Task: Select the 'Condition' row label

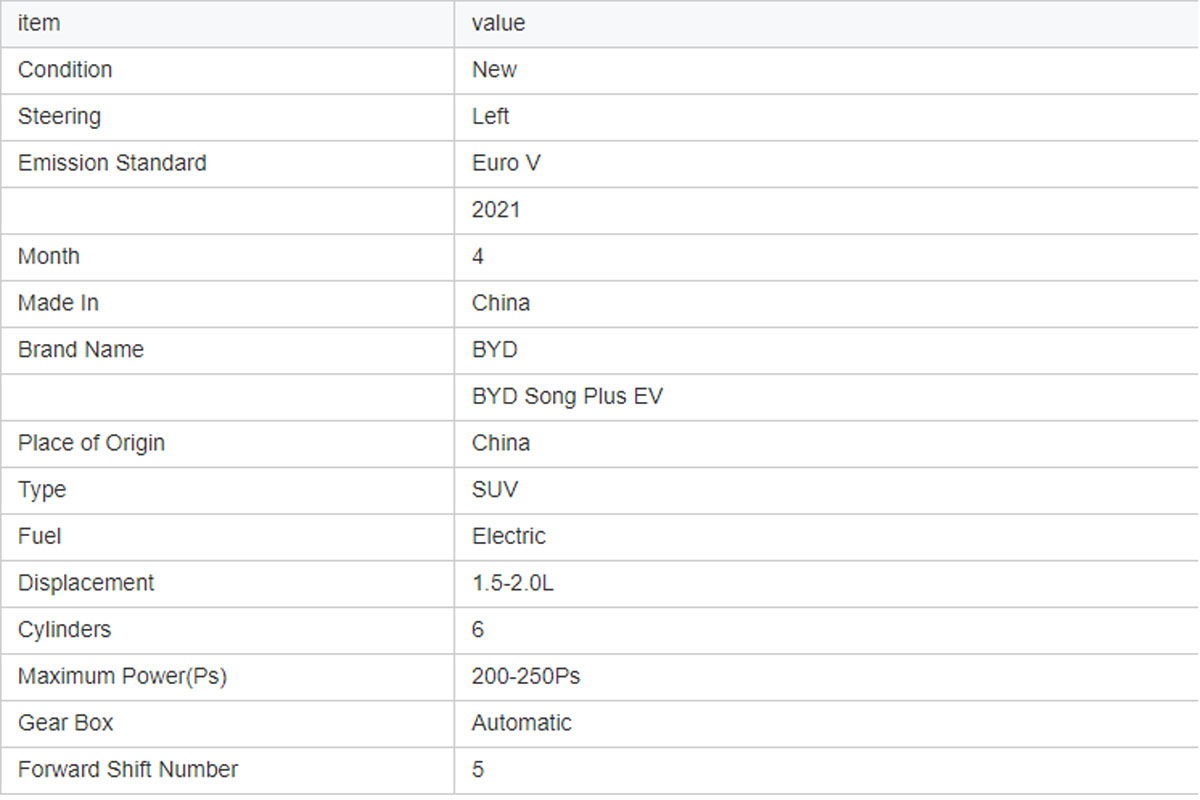Action: 65,70
